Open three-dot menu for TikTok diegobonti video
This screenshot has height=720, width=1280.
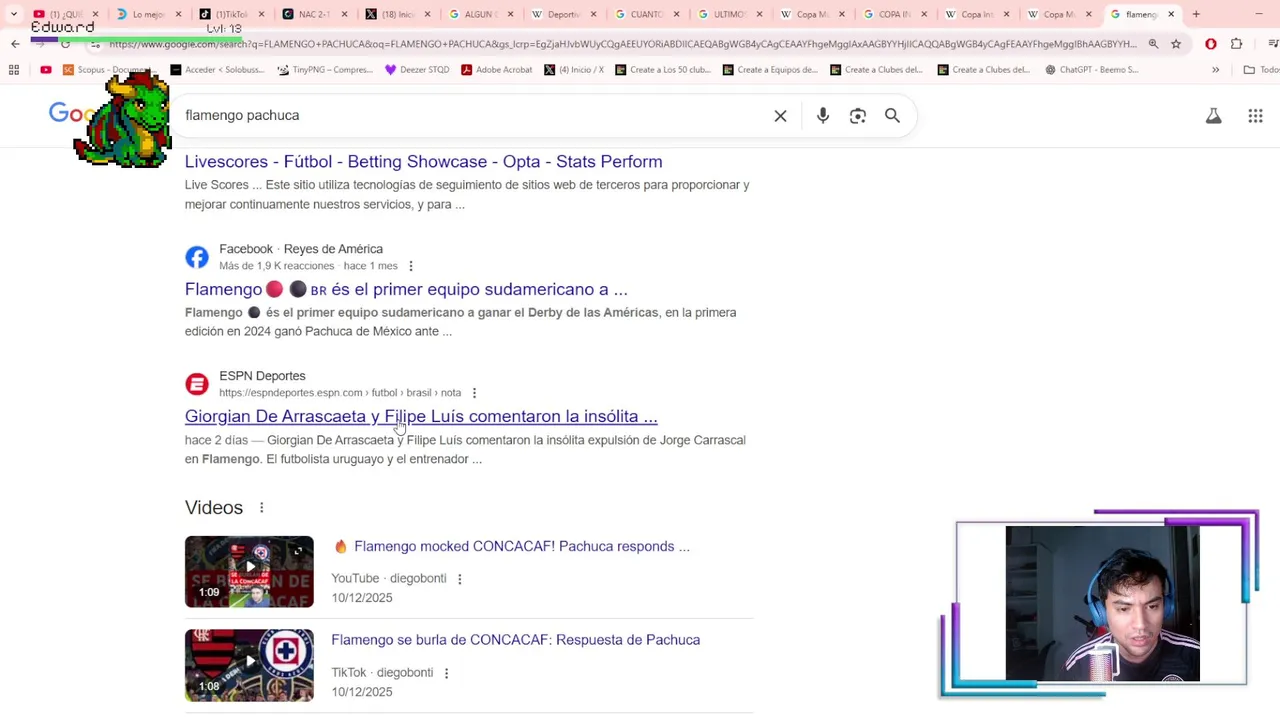pos(446,673)
